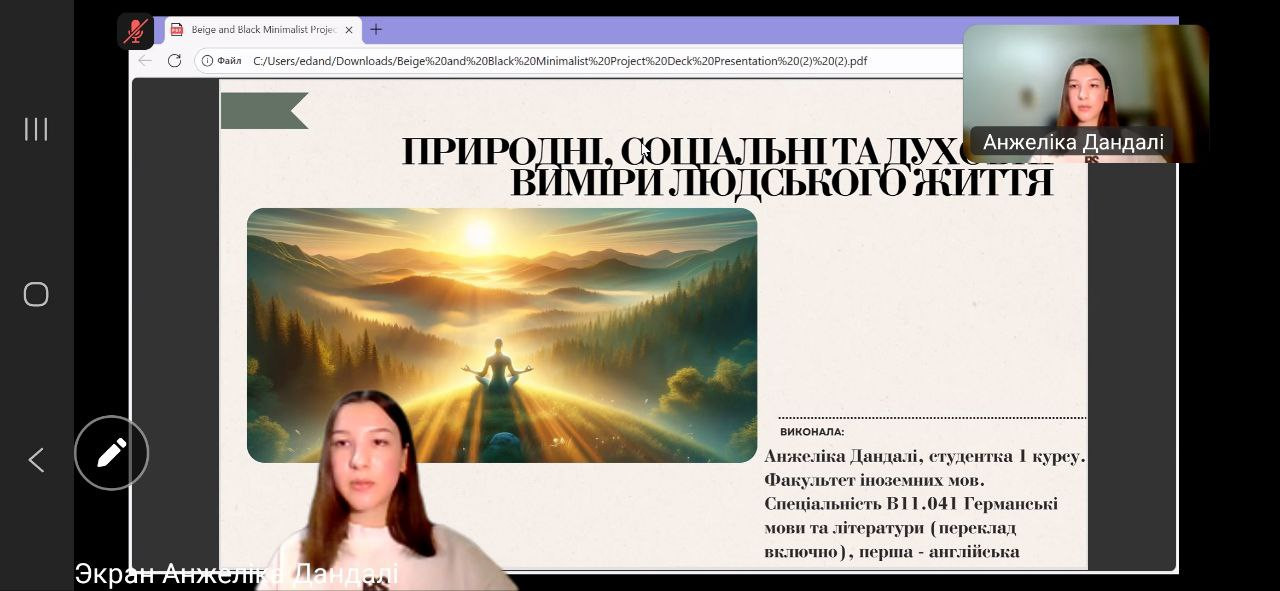Click the green ribbon banner shape on slide
The width and height of the screenshot is (1280, 591).
click(x=264, y=111)
